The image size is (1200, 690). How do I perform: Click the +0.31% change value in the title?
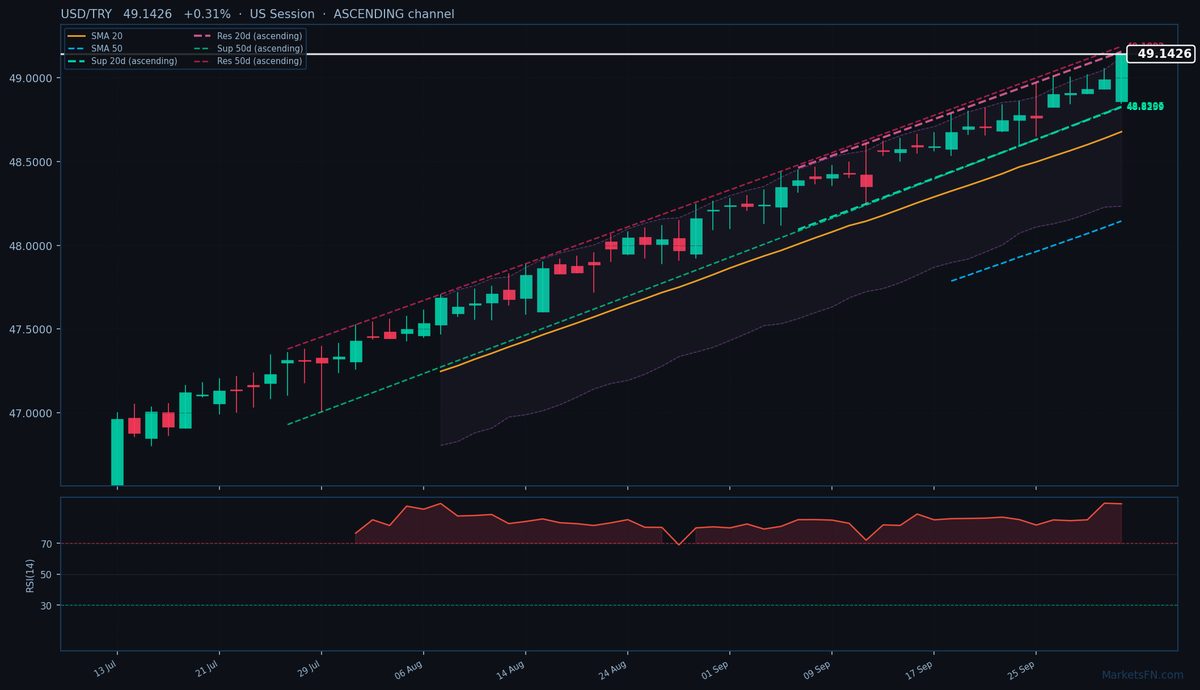click(207, 14)
